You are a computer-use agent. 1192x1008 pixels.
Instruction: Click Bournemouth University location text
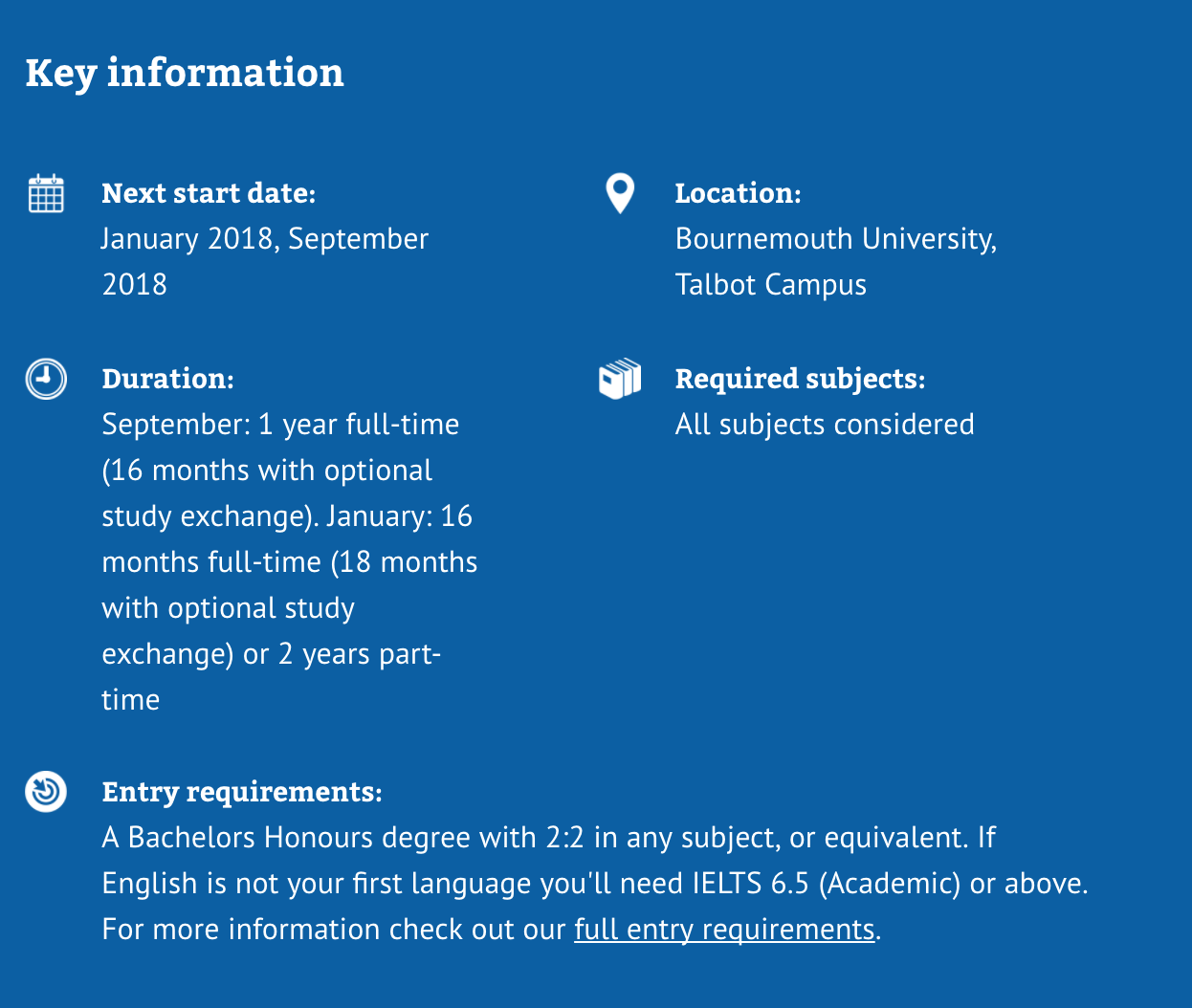pos(836,239)
